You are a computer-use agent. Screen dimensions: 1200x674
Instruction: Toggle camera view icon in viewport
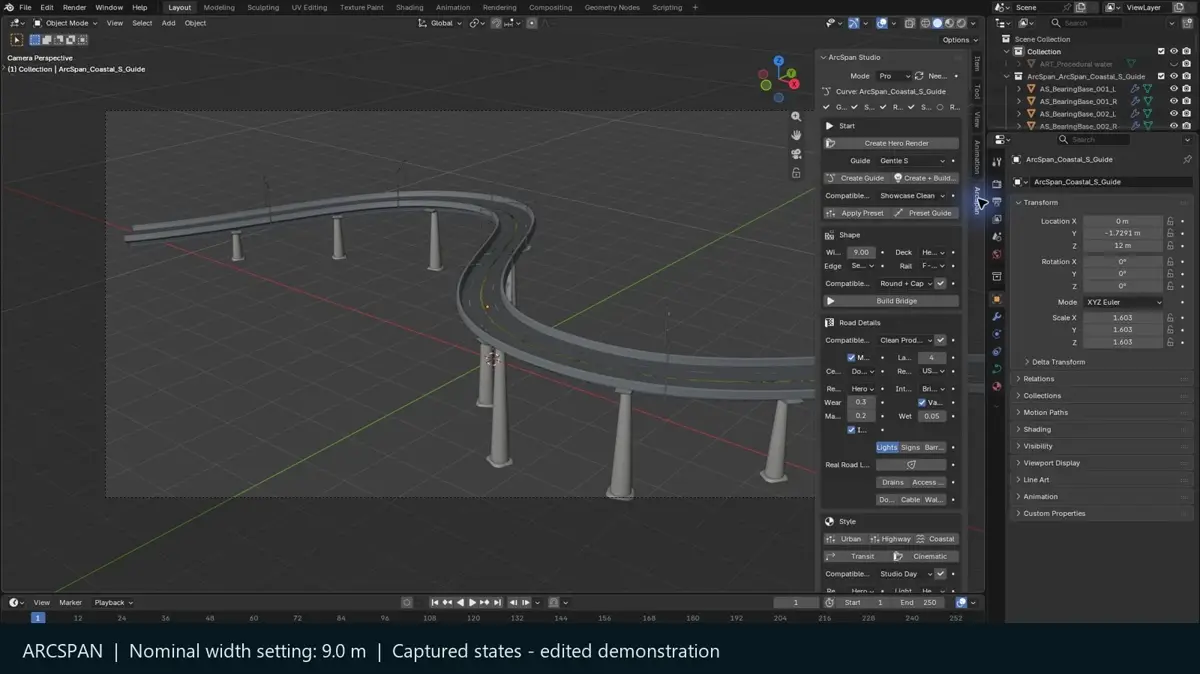796,154
